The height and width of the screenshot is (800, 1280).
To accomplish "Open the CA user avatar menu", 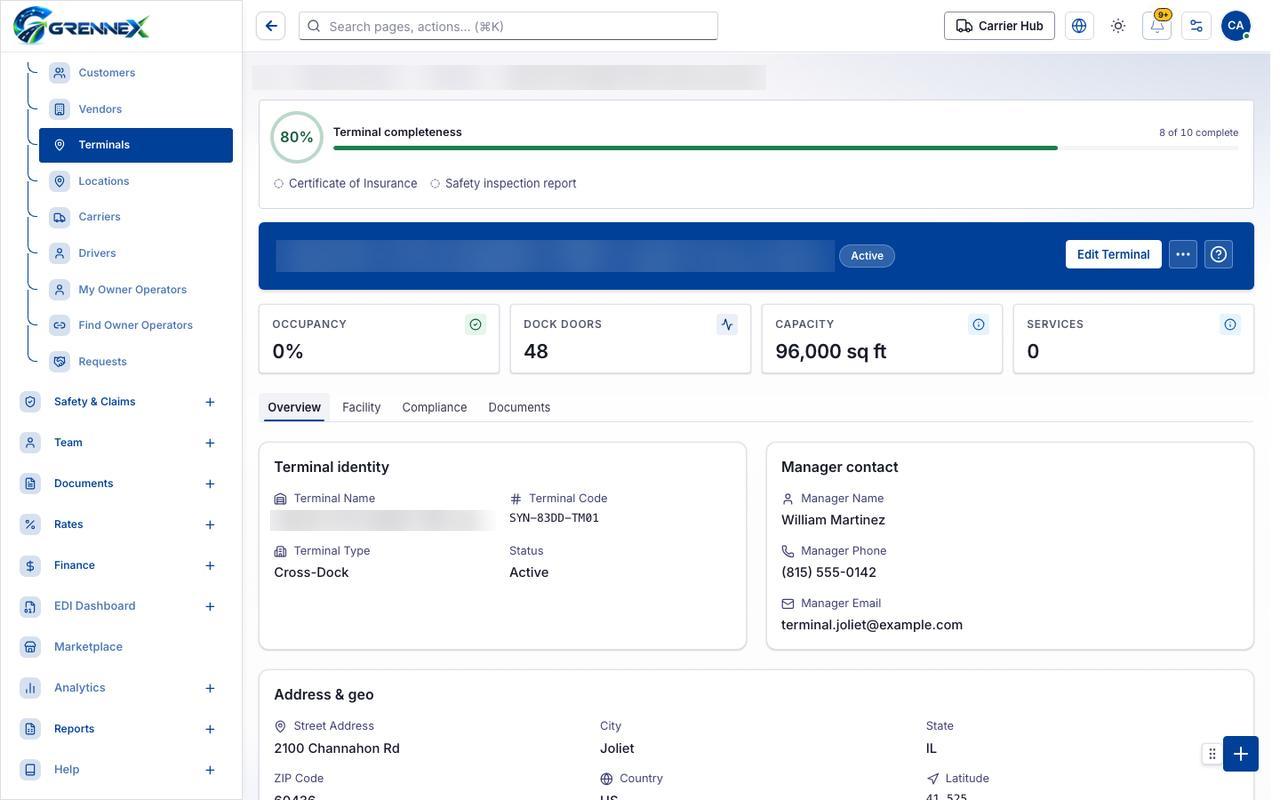I will tap(1236, 26).
